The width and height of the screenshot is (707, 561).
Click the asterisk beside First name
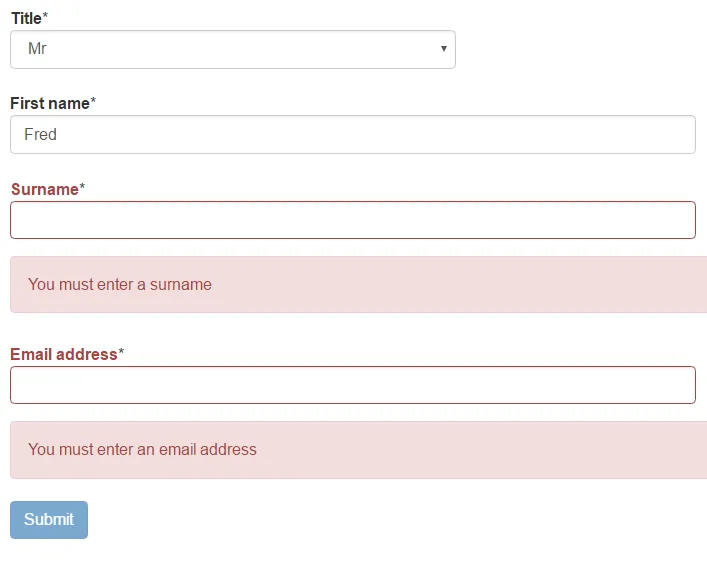(x=93, y=102)
